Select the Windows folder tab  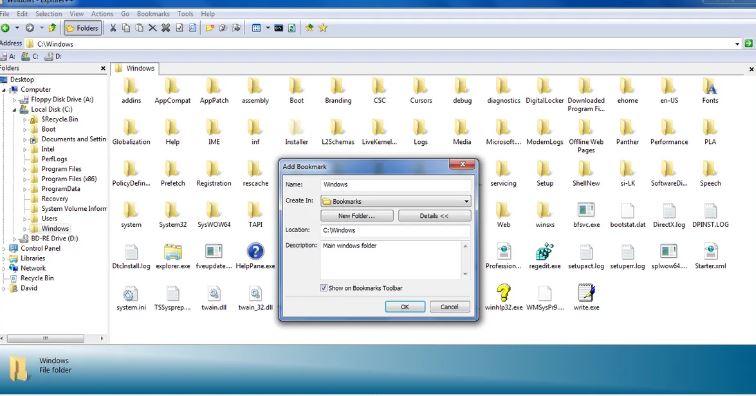pos(135,68)
